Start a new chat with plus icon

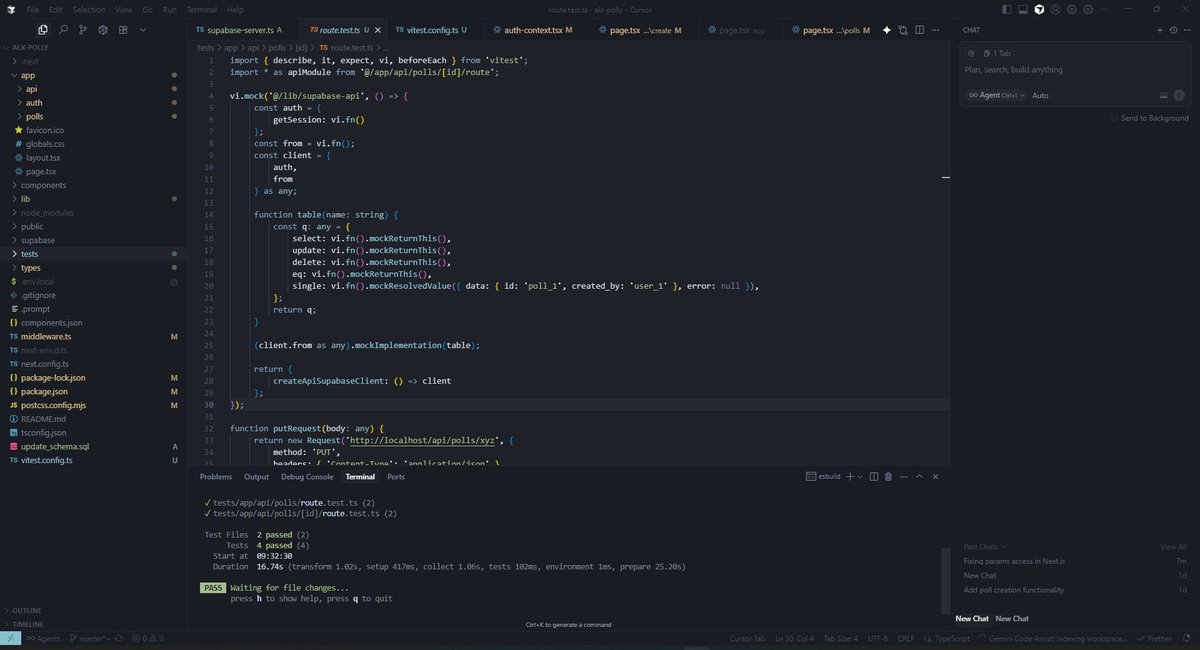click(1159, 30)
